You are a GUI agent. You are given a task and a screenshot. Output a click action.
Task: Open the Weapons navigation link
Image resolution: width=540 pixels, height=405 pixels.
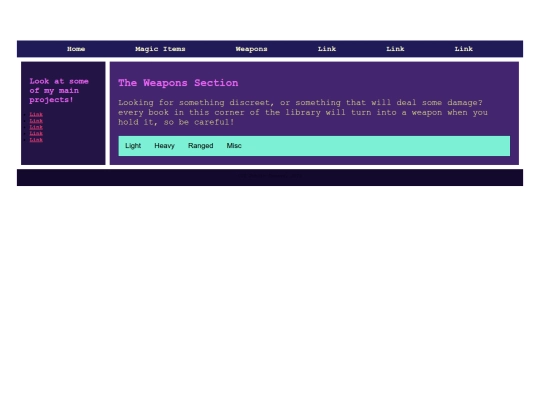[x=251, y=49]
